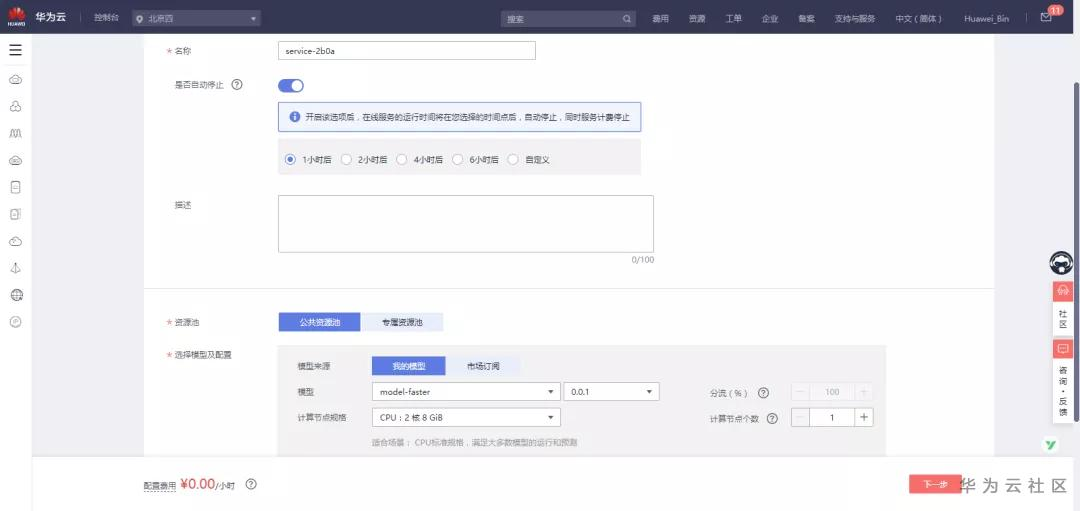The height and width of the screenshot is (511, 1080).
Task: Click help icon next to 配置费用 price
Action: click(251, 484)
